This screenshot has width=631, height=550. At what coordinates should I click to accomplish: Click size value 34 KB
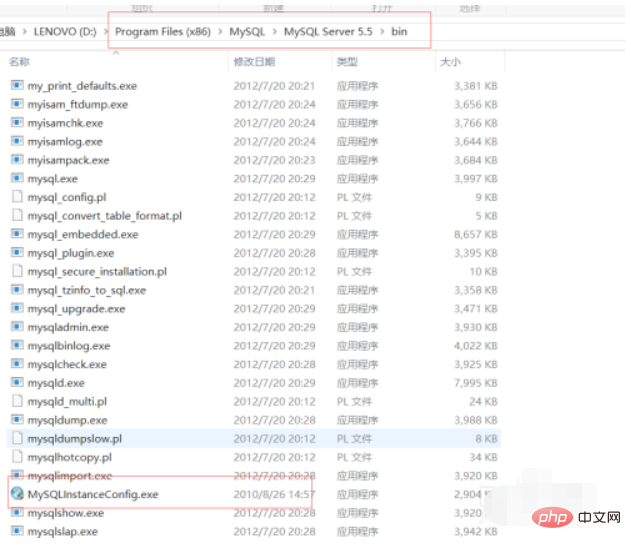pos(483,457)
